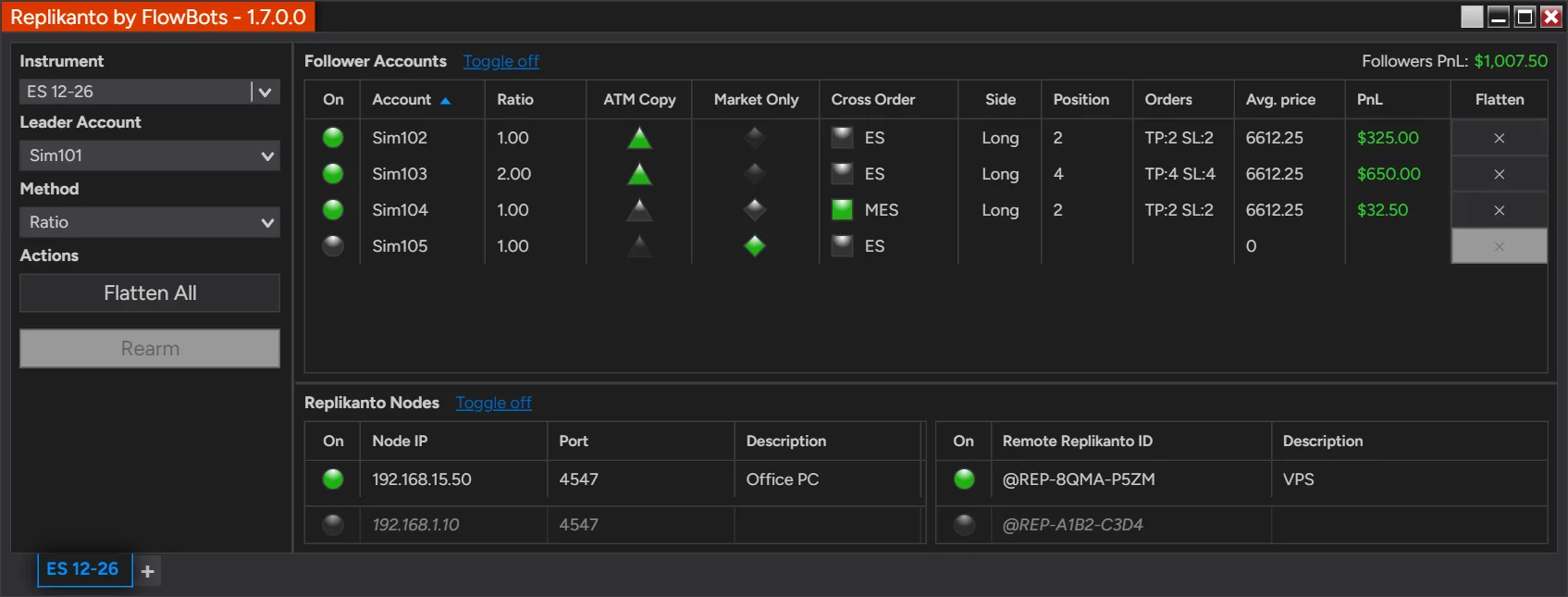1568x597 pixels.
Task: Toggle ATM Copy triangle for Sim103
Action: coord(639,174)
